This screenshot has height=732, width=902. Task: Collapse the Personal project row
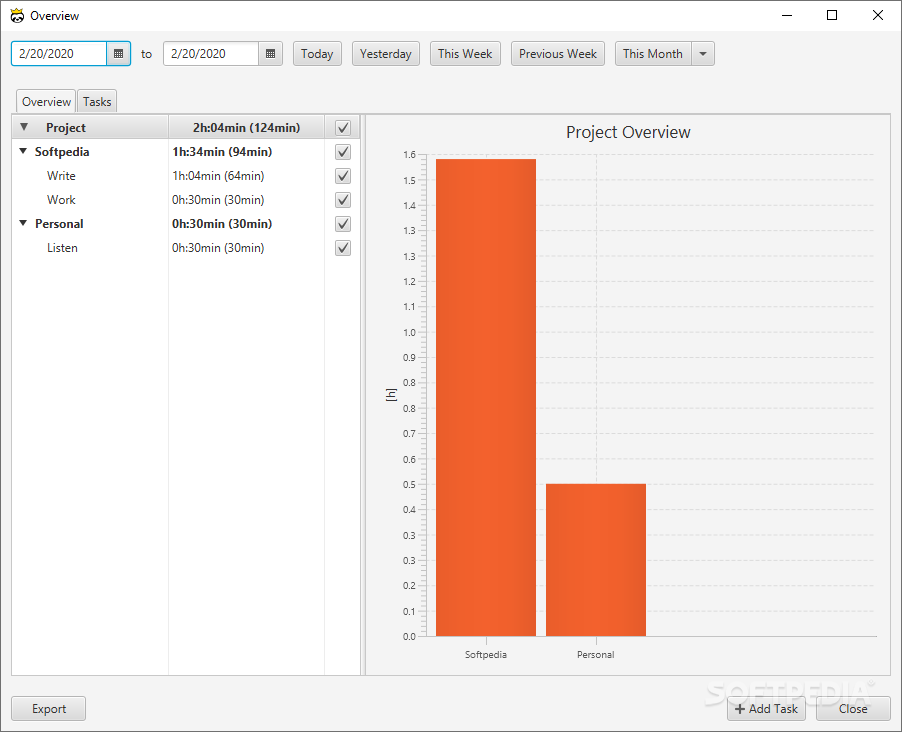pyautogui.click(x=23, y=223)
